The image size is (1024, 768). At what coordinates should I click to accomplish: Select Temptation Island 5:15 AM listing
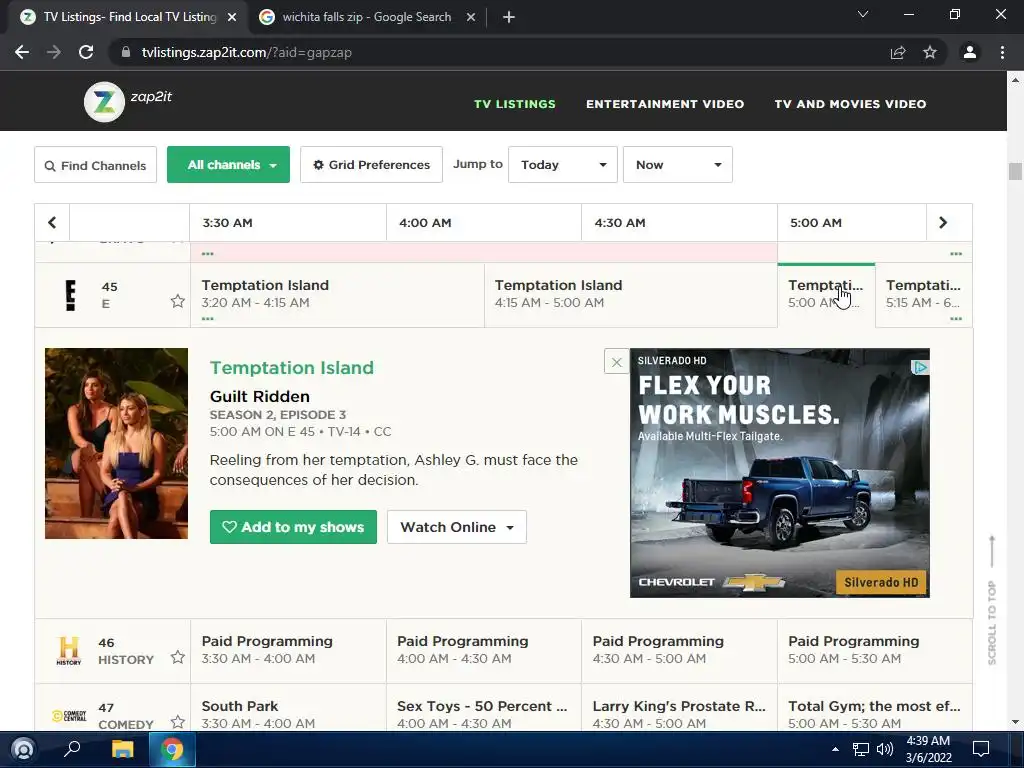click(923, 295)
